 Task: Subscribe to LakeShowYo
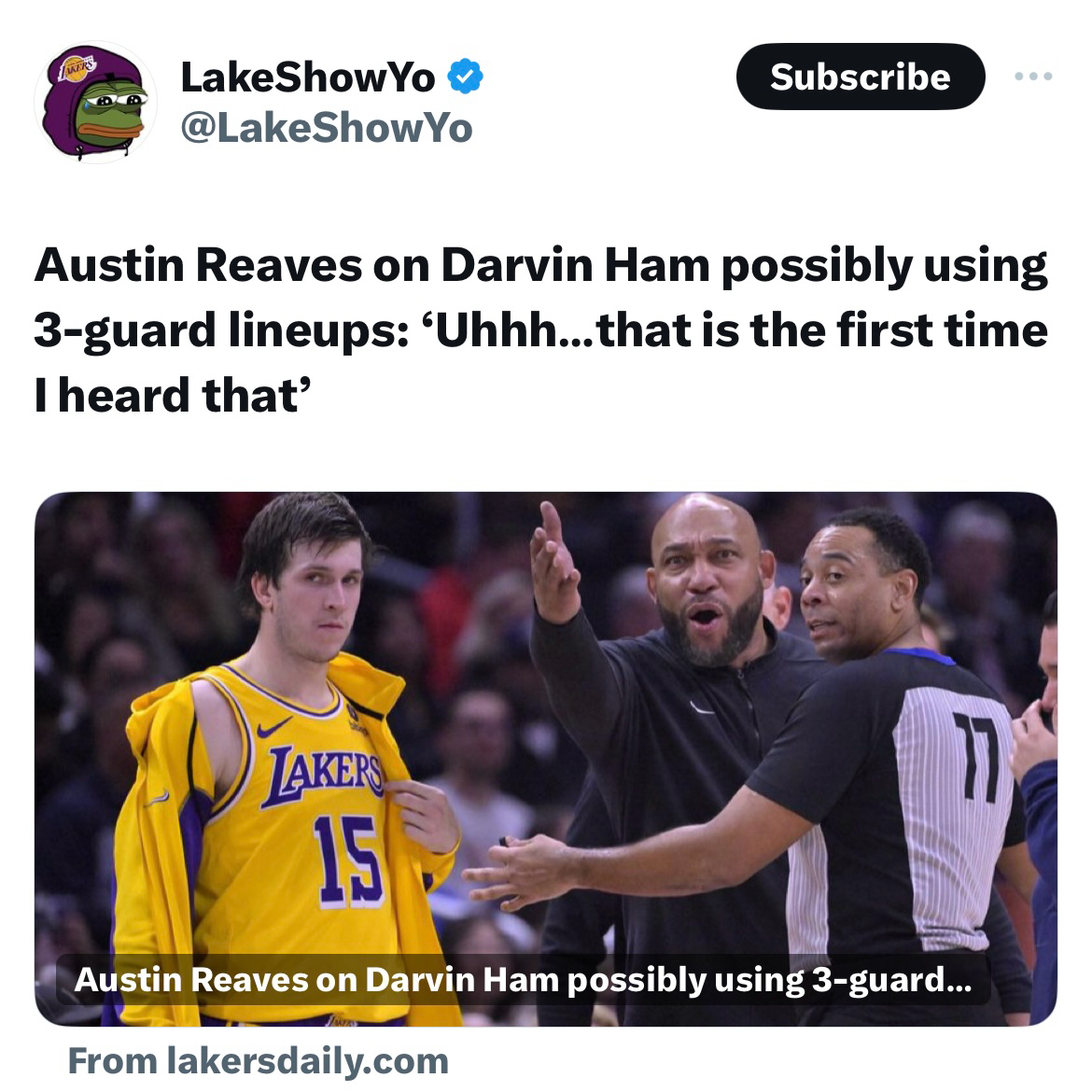point(861,77)
